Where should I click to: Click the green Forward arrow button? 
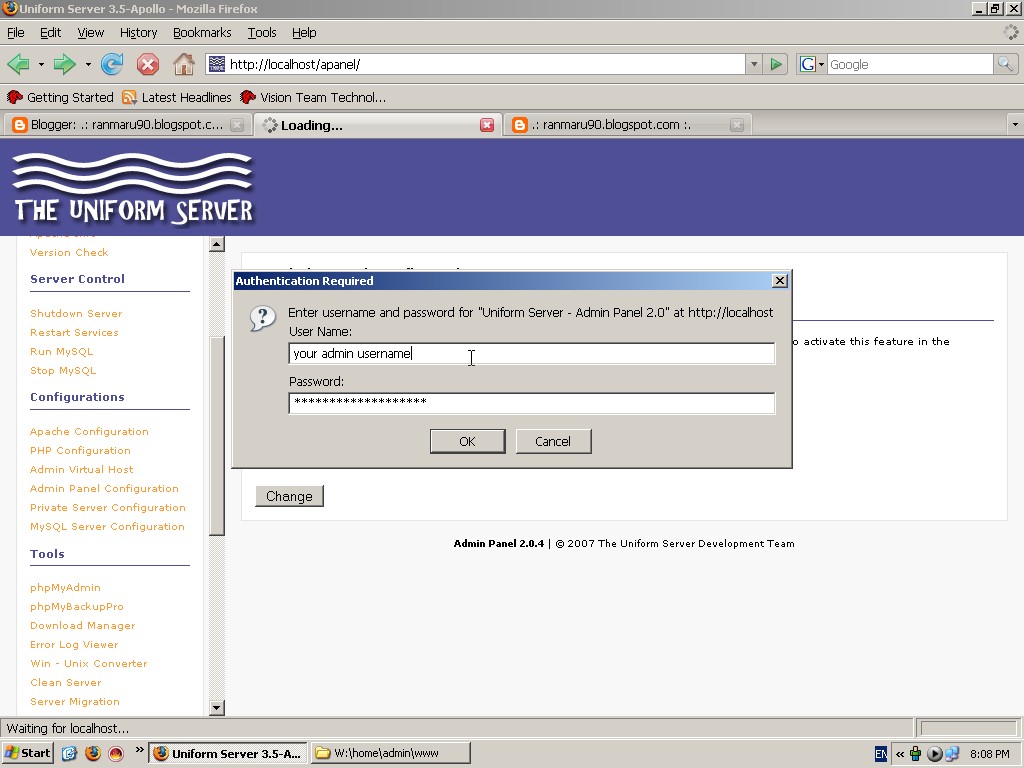[x=64, y=64]
